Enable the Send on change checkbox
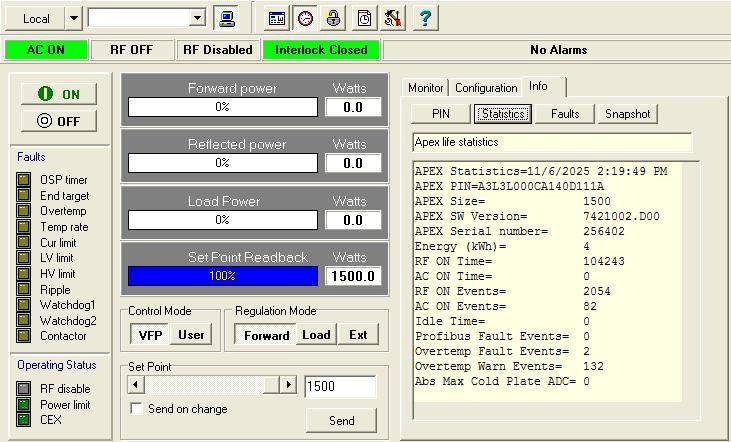 tap(137, 409)
